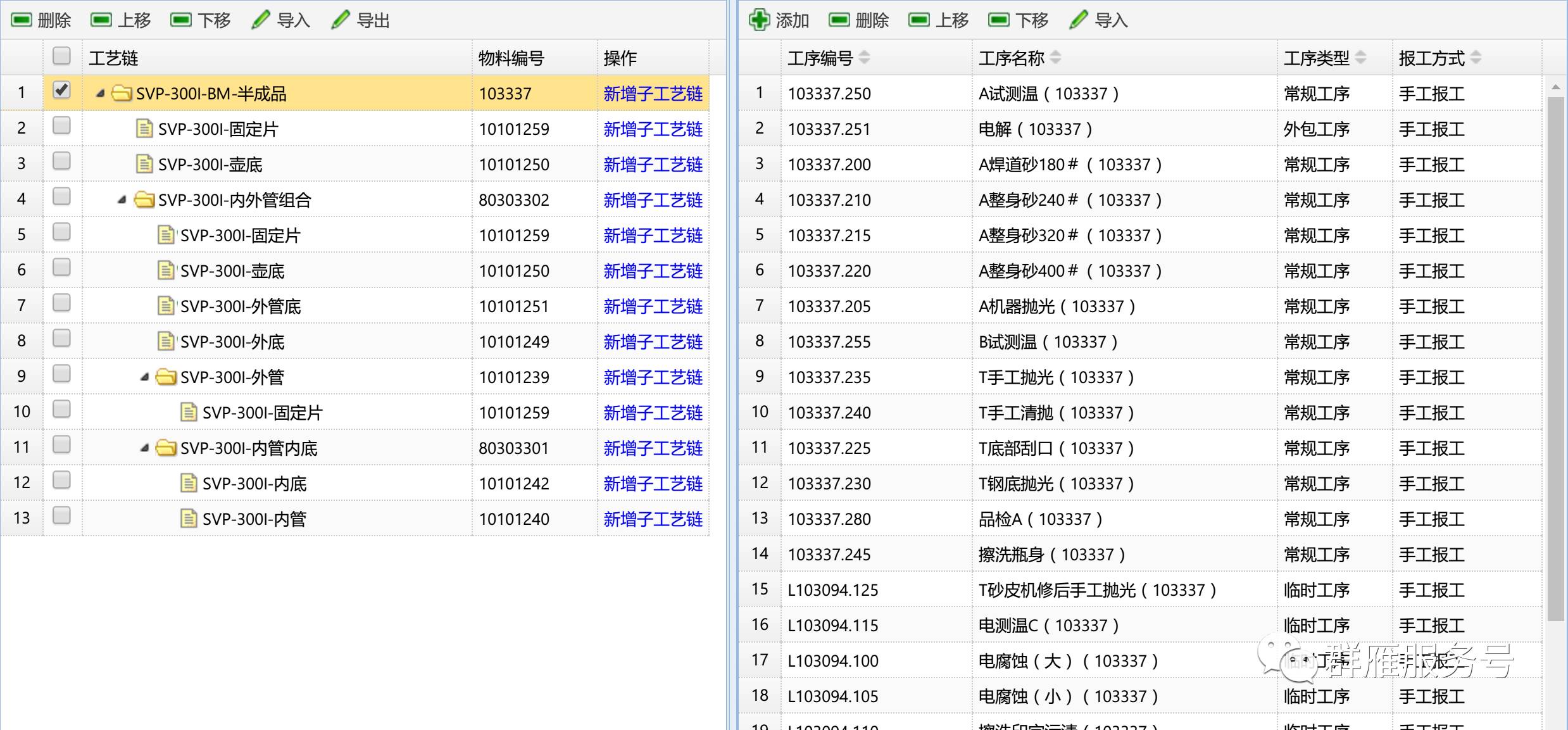Toggle the select-all header checkbox

(x=61, y=56)
